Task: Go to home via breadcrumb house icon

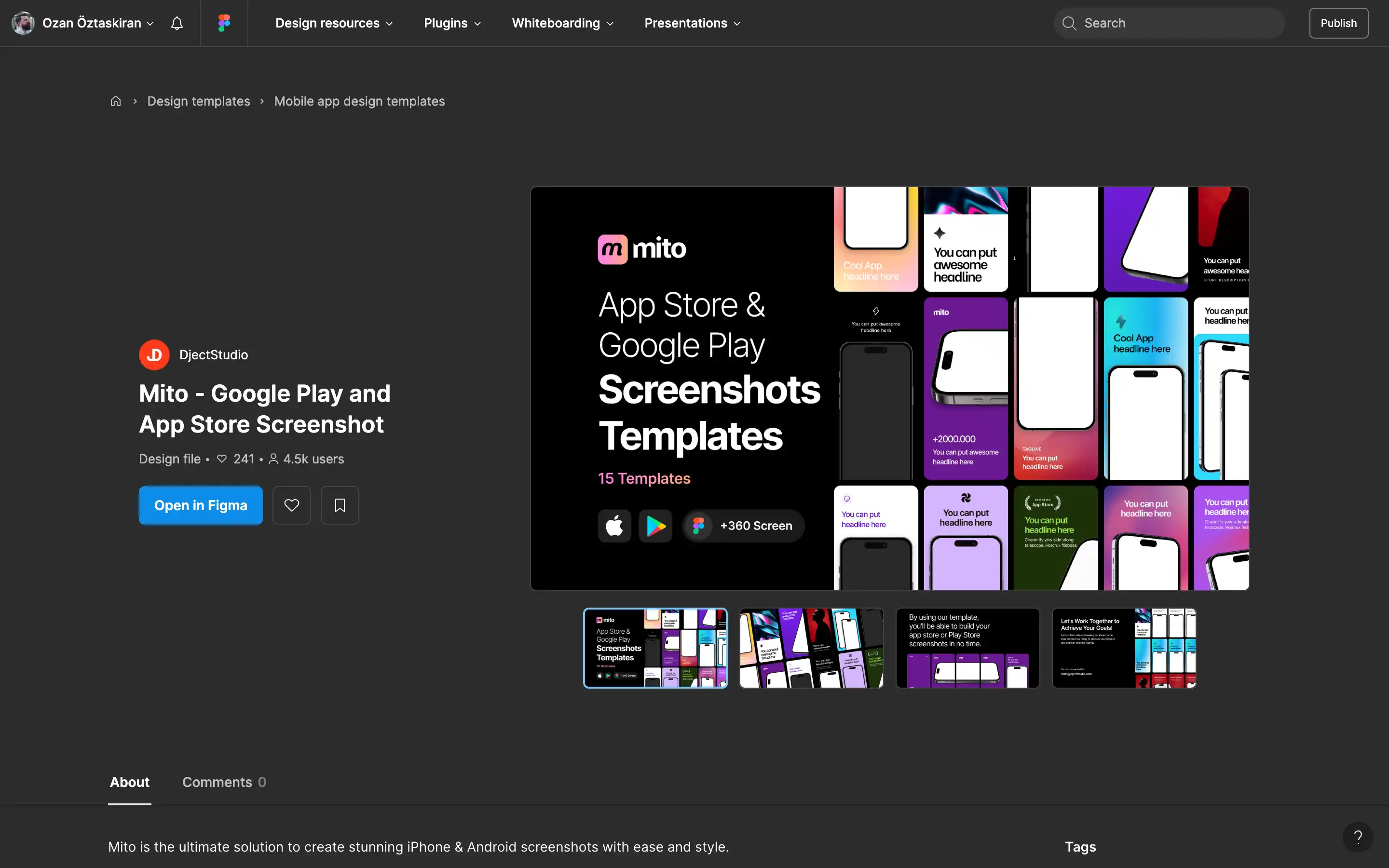Action: click(115, 101)
